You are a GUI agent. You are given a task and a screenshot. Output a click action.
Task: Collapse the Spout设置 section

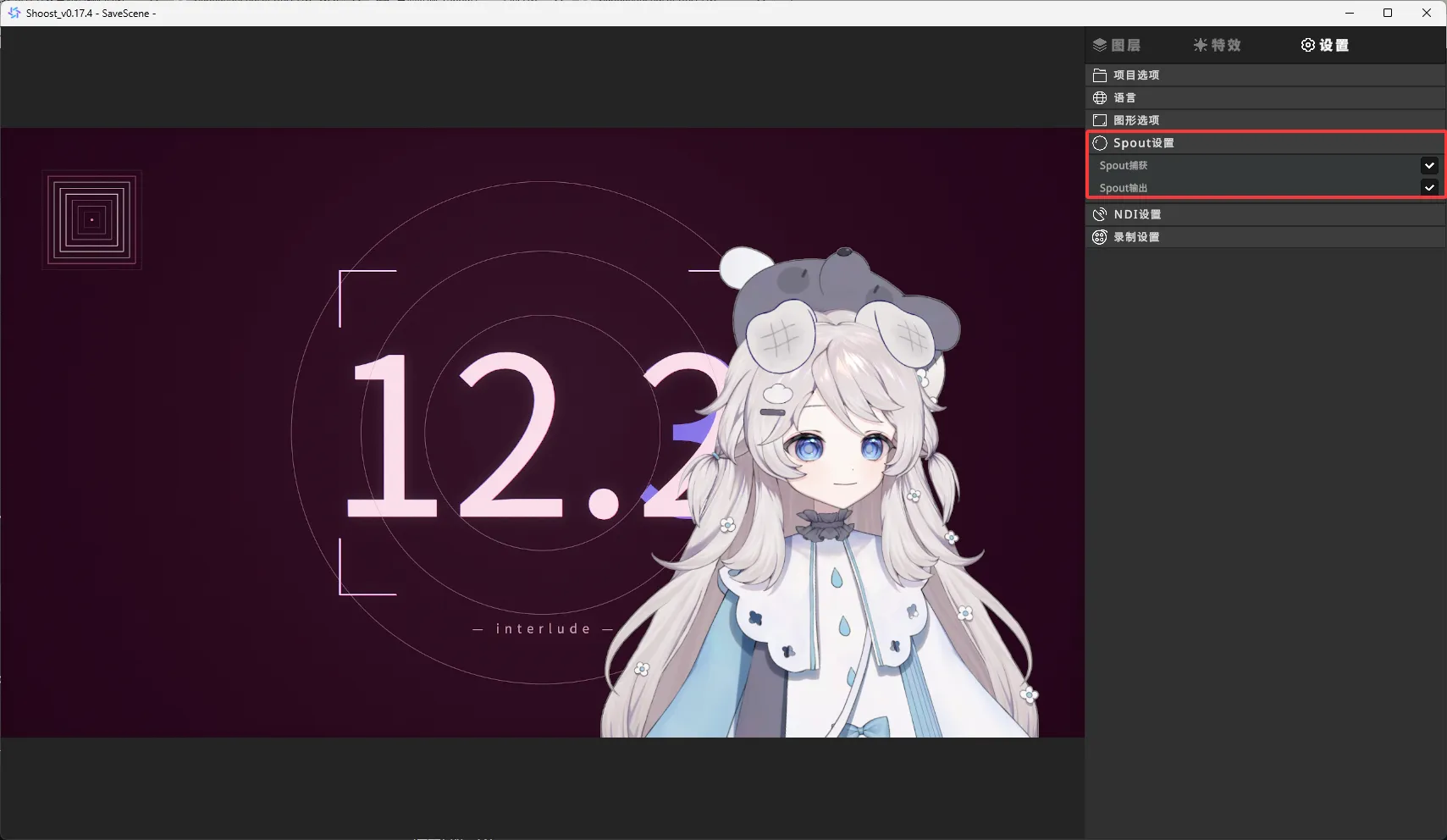click(x=1265, y=143)
